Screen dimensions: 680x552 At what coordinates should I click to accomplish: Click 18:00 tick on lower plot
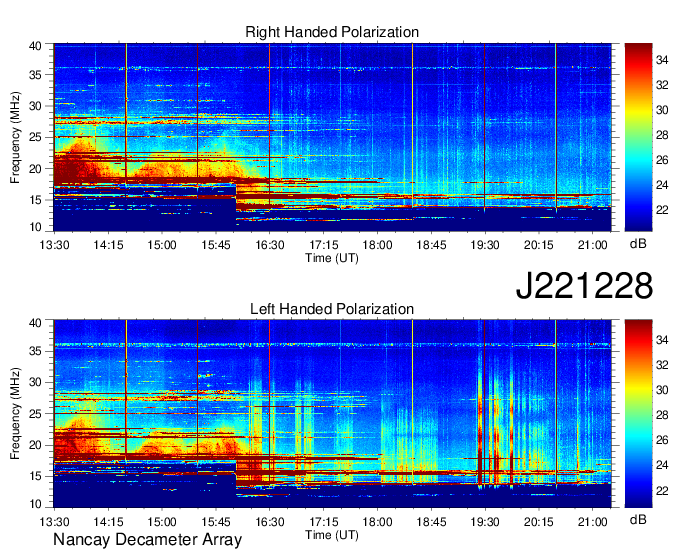(x=377, y=522)
